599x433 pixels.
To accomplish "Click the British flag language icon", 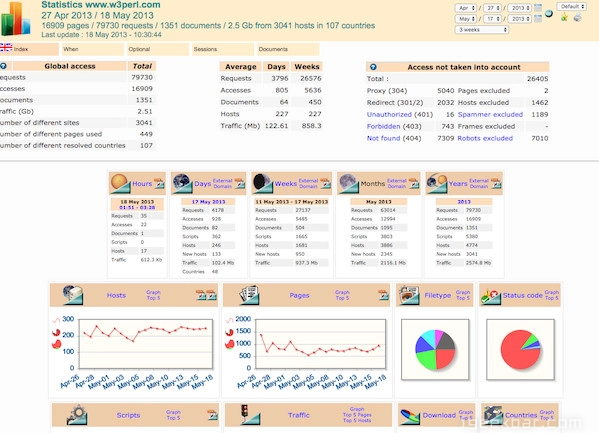I will 6,47.
